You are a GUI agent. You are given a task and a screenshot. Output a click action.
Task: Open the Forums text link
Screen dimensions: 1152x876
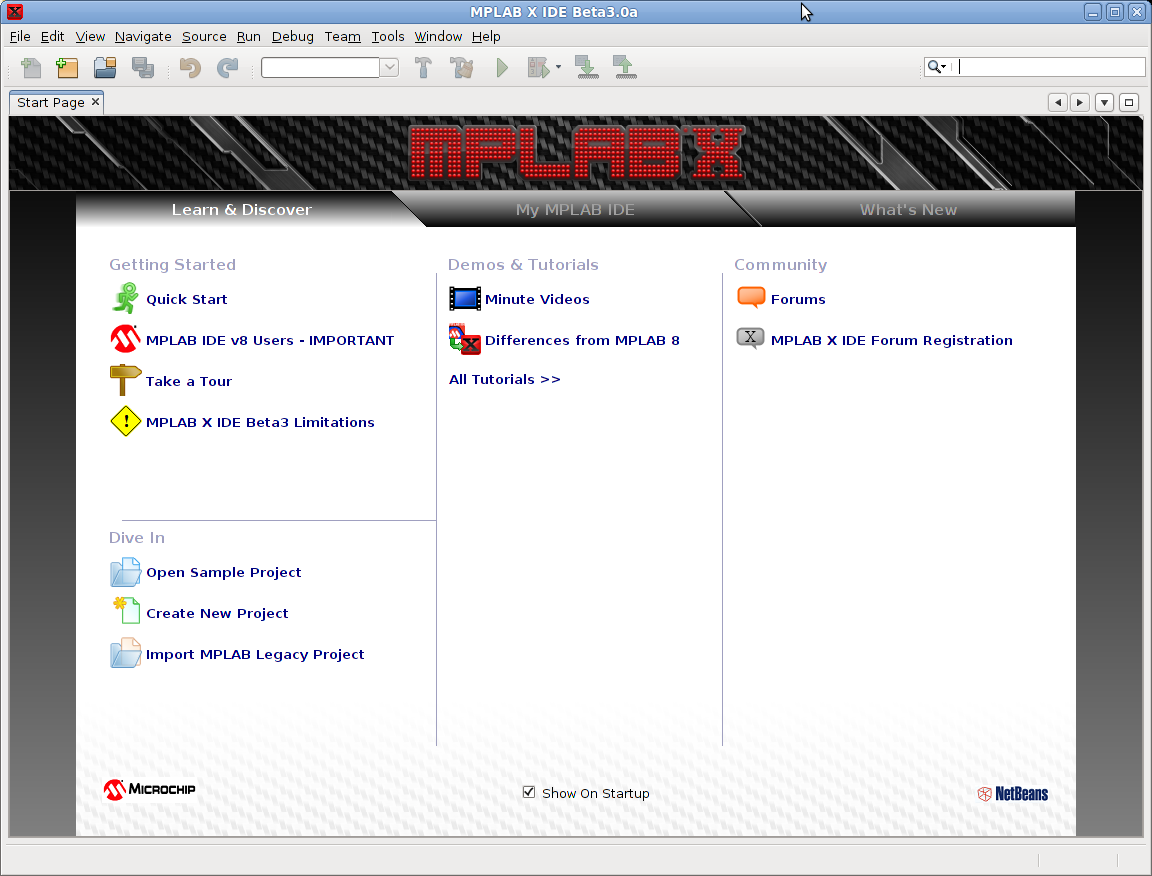(x=798, y=299)
